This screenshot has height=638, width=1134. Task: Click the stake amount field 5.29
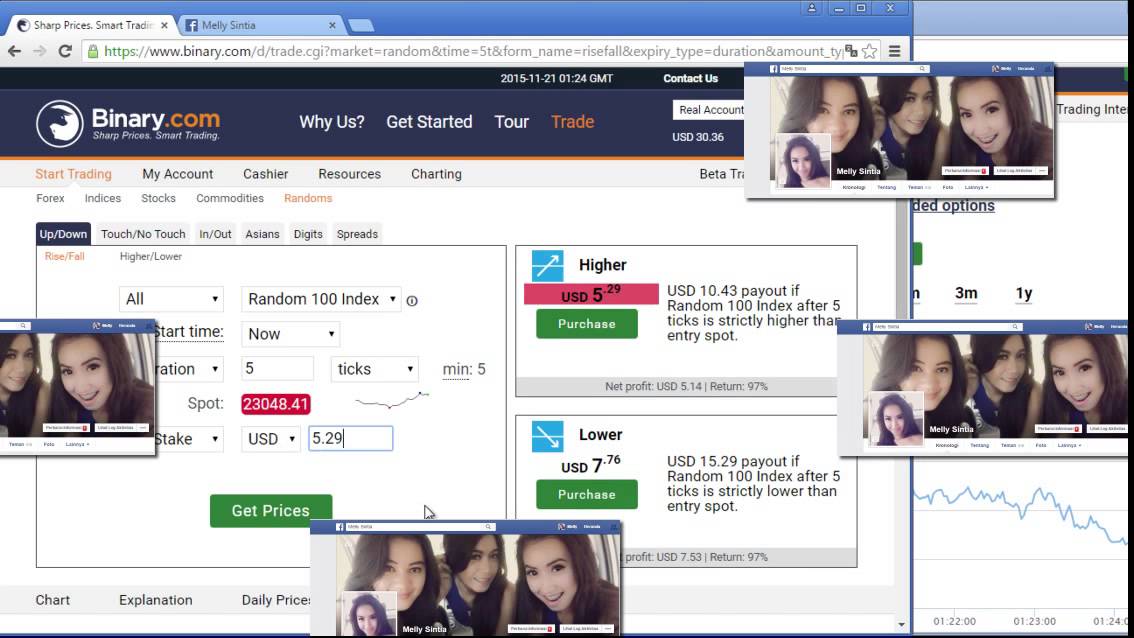coord(351,438)
